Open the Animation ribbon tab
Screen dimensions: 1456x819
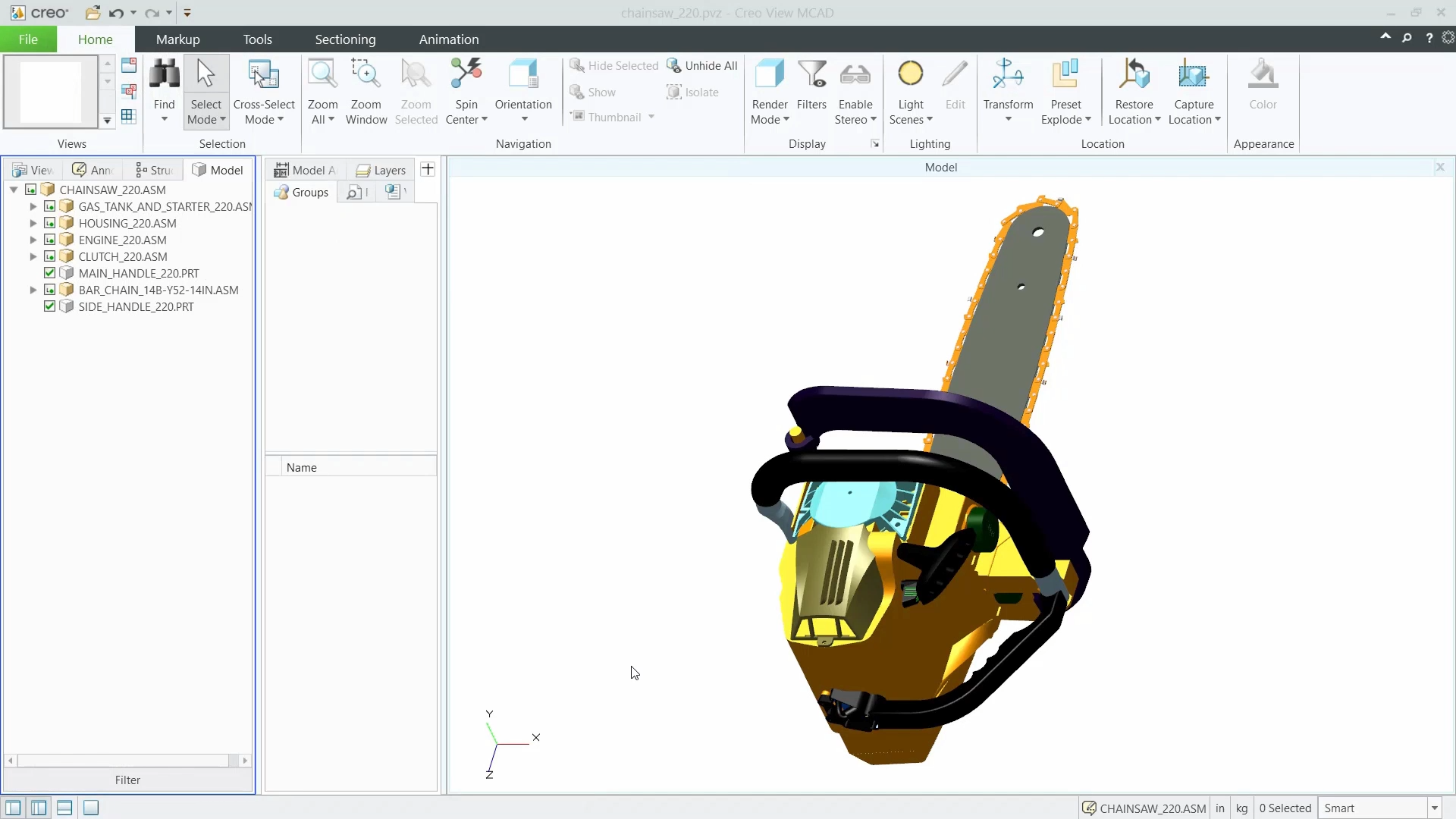449,39
